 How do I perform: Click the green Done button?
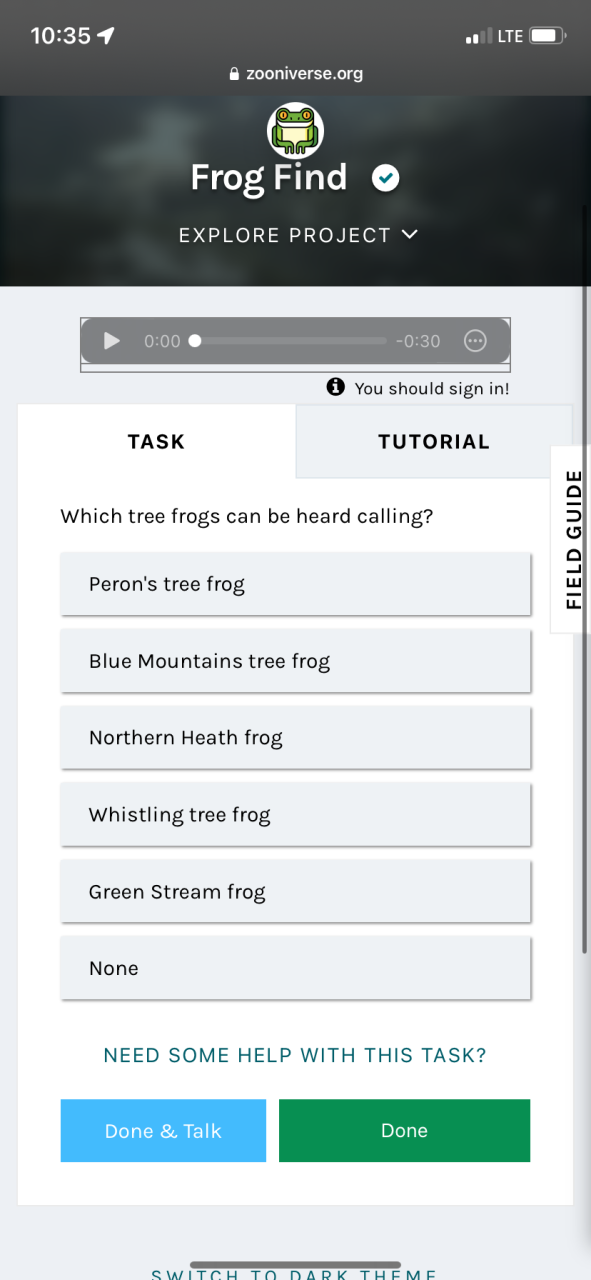[x=404, y=1131]
